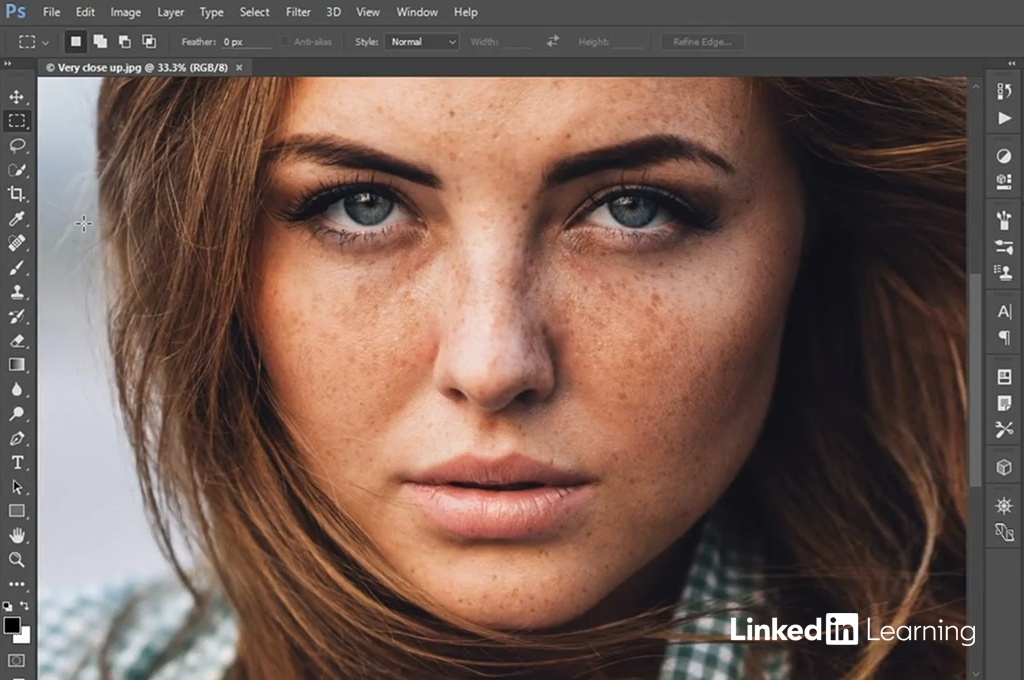This screenshot has height=680, width=1024.
Task: Click in the Feather input field
Action: 245,42
